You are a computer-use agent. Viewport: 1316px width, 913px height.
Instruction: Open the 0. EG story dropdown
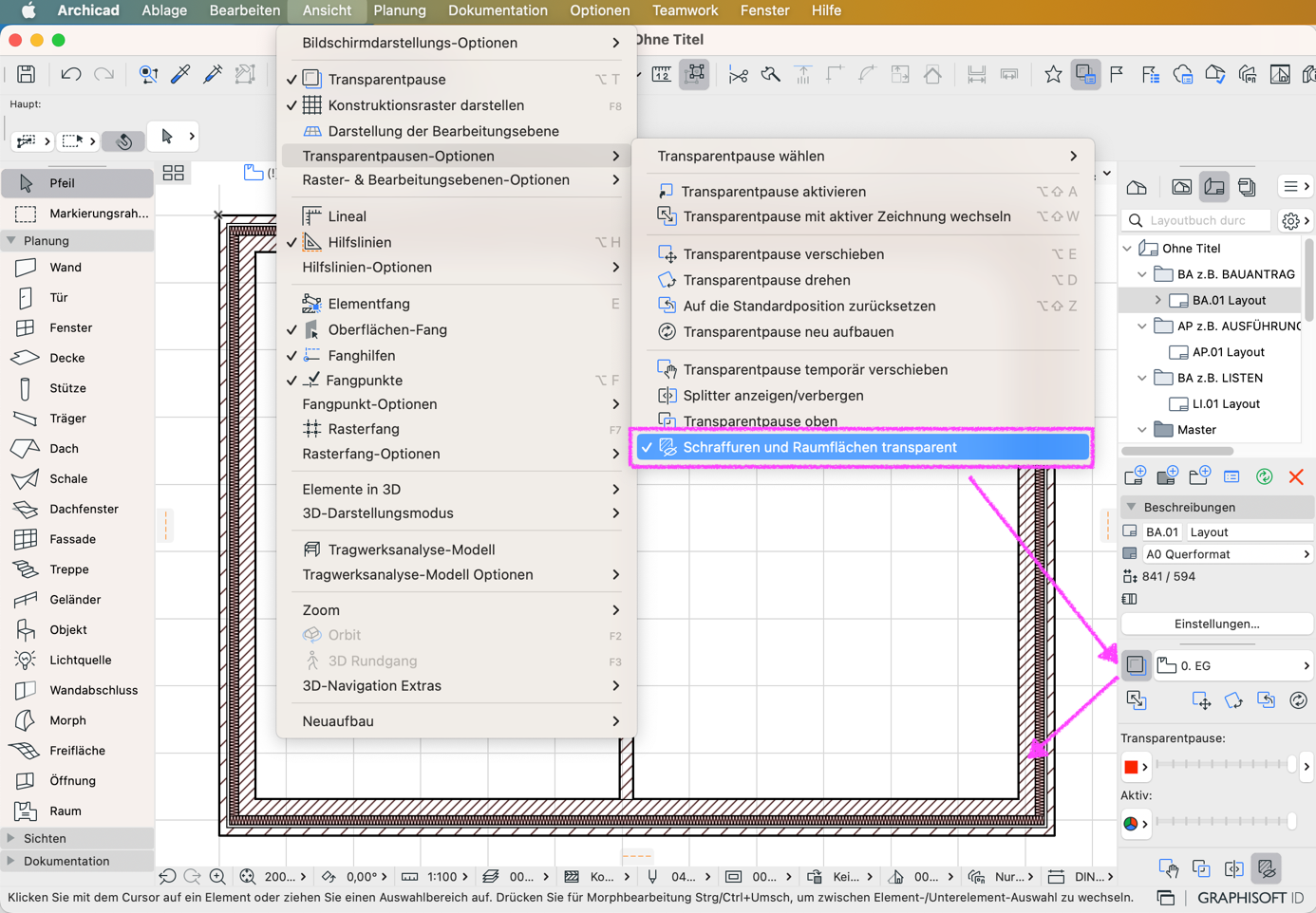click(x=1232, y=666)
